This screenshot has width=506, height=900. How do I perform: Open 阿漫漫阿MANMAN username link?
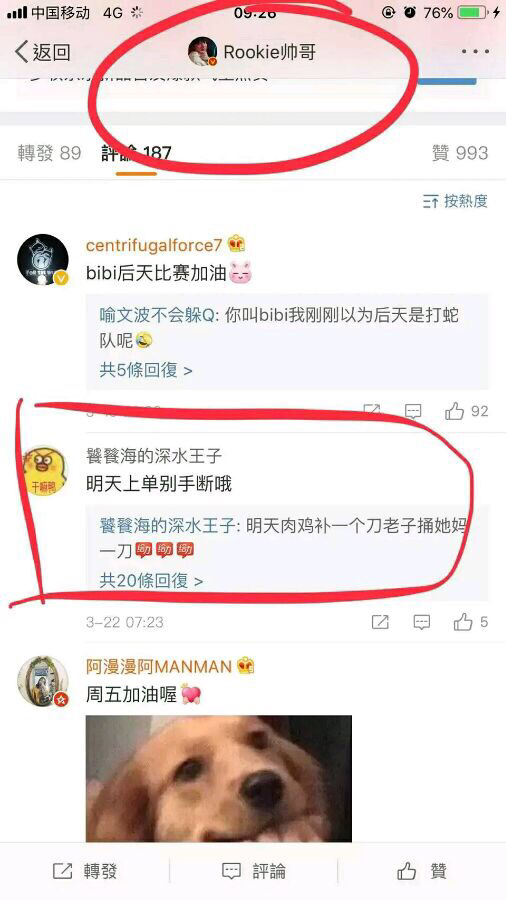(x=158, y=666)
